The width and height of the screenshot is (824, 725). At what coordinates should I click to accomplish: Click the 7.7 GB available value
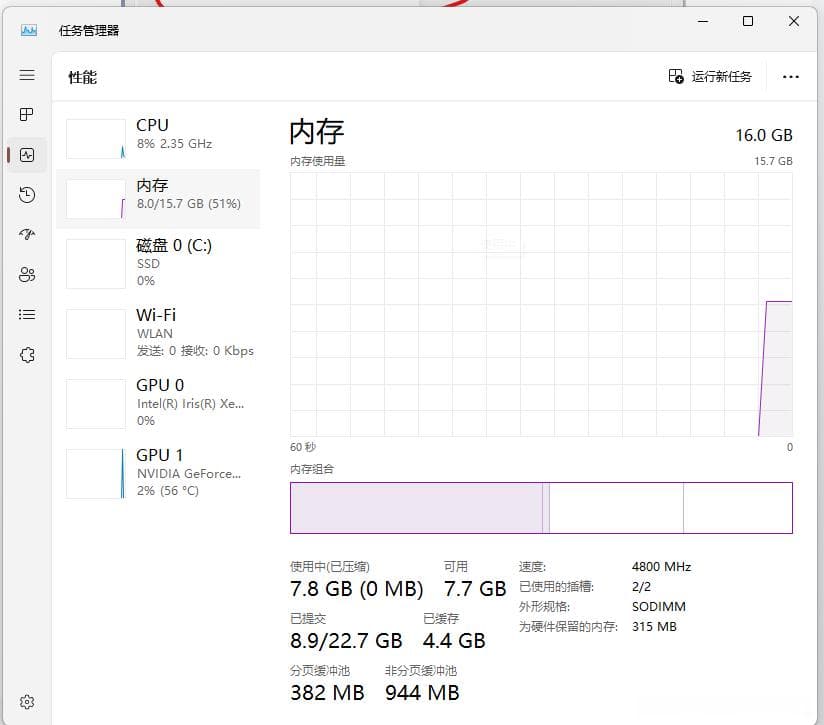click(x=475, y=589)
